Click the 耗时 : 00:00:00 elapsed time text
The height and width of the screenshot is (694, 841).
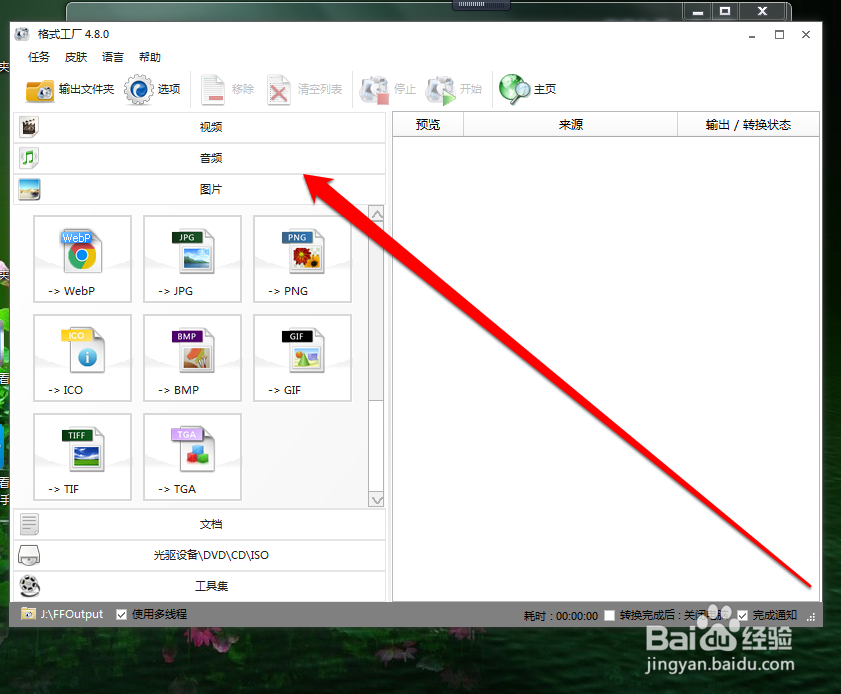[560, 616]
